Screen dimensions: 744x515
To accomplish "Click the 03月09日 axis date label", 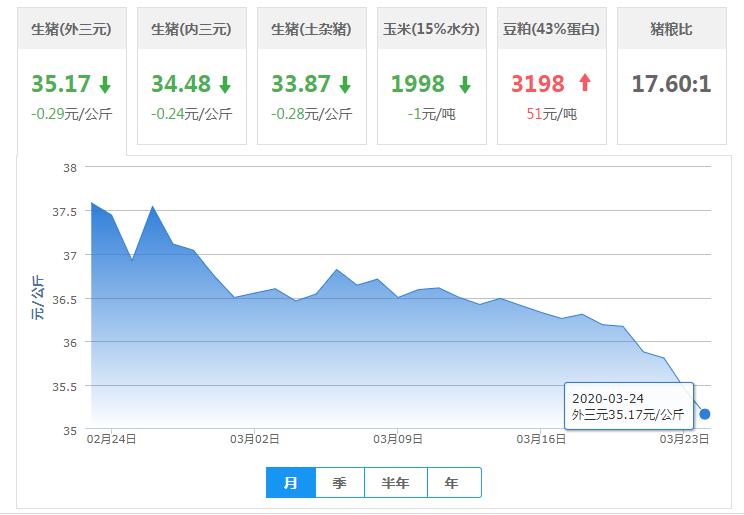I will point(399,438).
